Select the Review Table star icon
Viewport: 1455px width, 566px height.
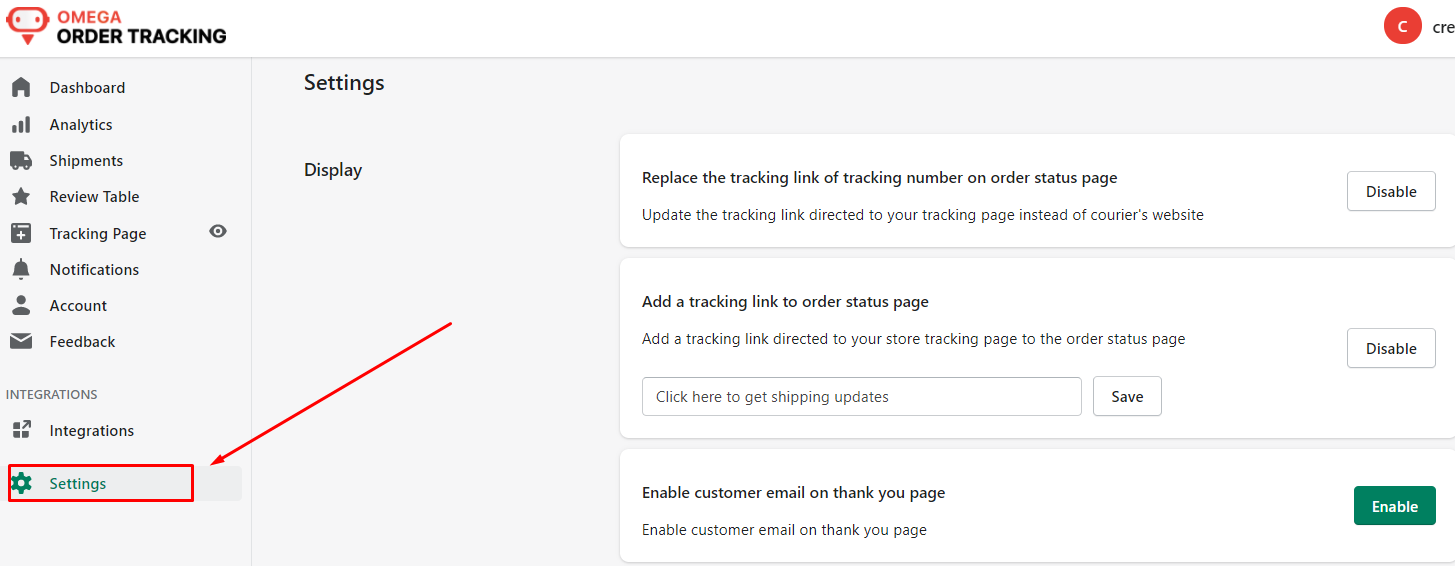[21, 197]
